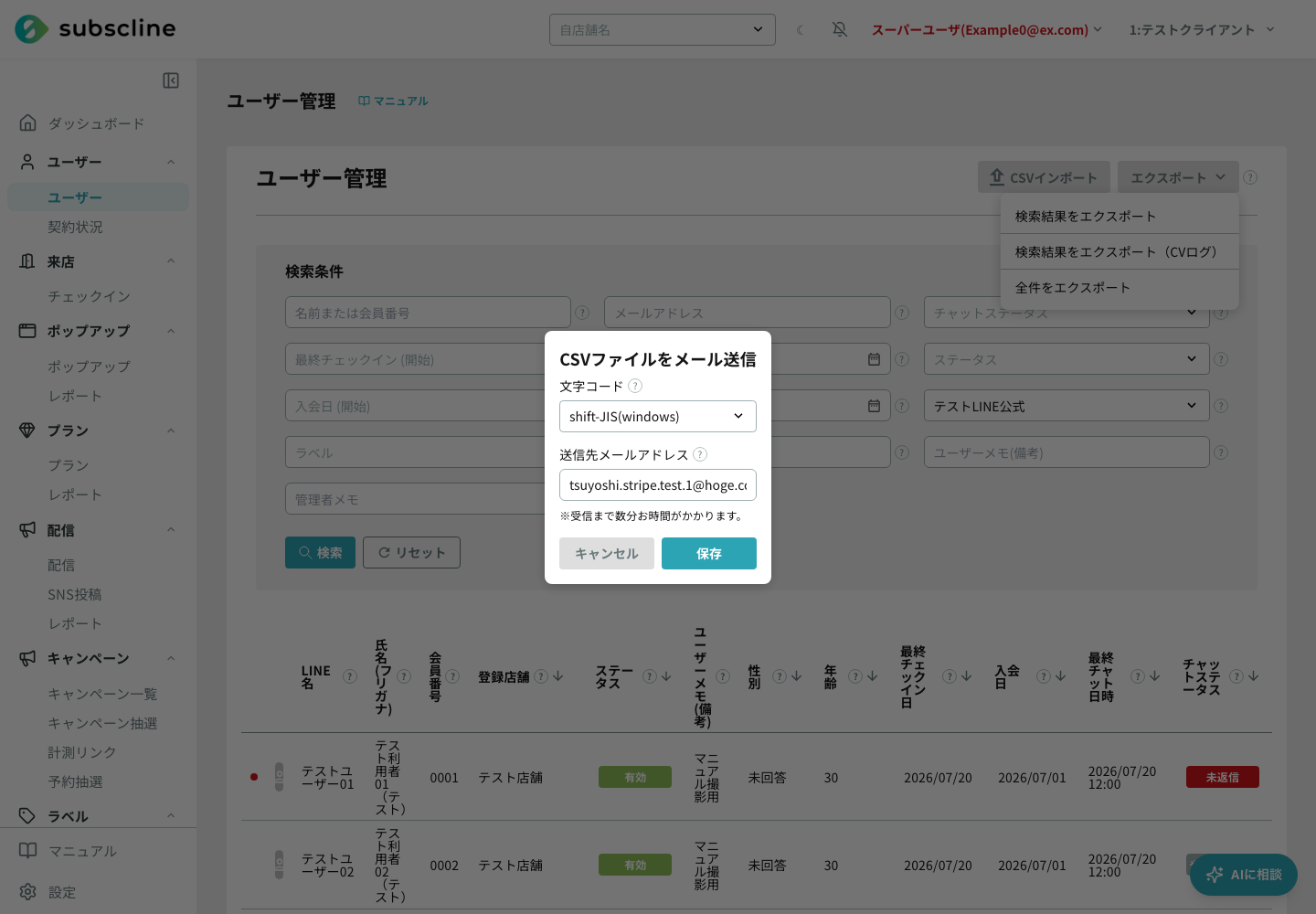The width and height of the screenshot is (1316, 914).
Task: Click the help icon beside エクスポート button
Action: (1250, 177)
